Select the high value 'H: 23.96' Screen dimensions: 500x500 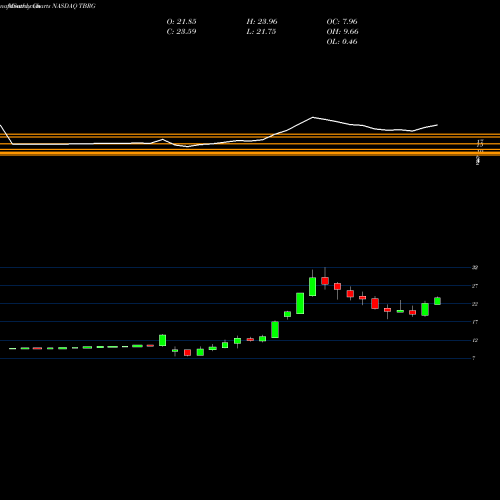click(x=262, y=22)
